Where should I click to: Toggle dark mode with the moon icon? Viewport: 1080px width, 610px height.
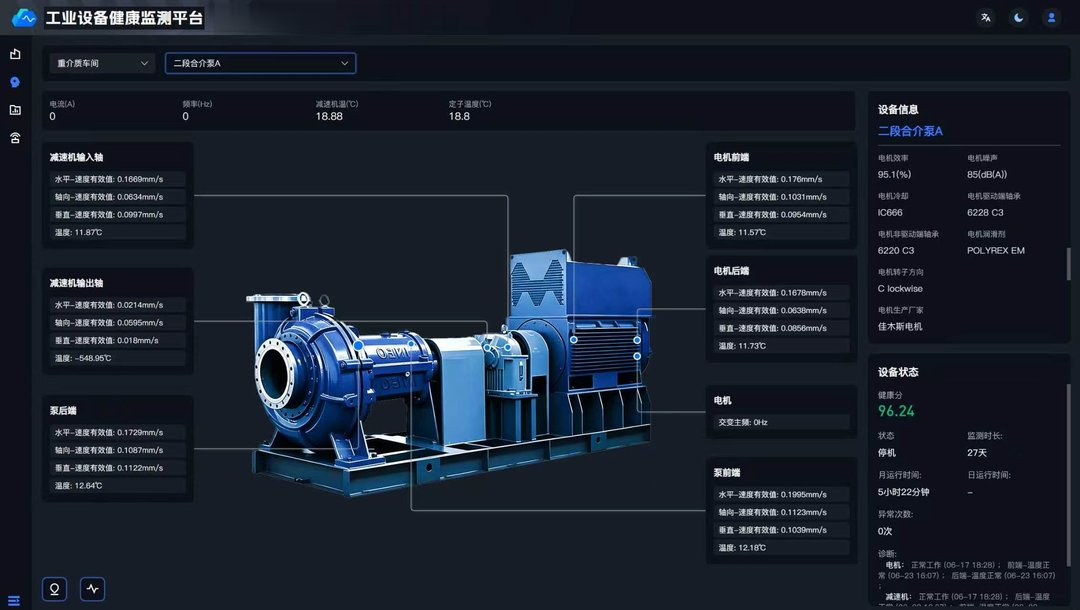pos(1019,18)
